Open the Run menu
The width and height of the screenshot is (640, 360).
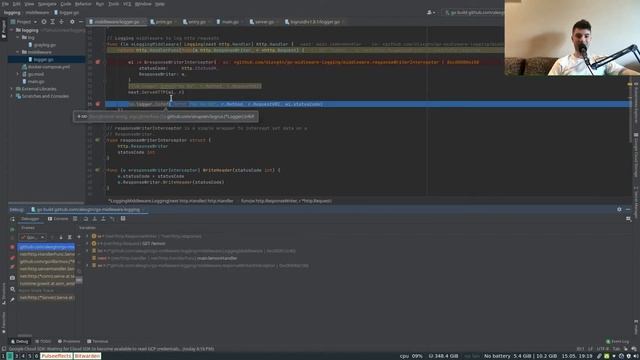pos(100,4)
